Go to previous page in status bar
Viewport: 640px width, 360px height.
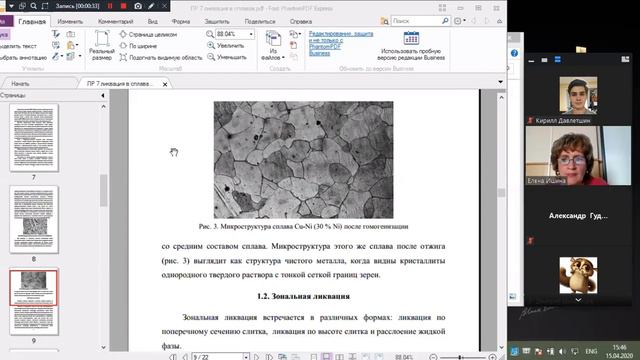pos(184,357)
